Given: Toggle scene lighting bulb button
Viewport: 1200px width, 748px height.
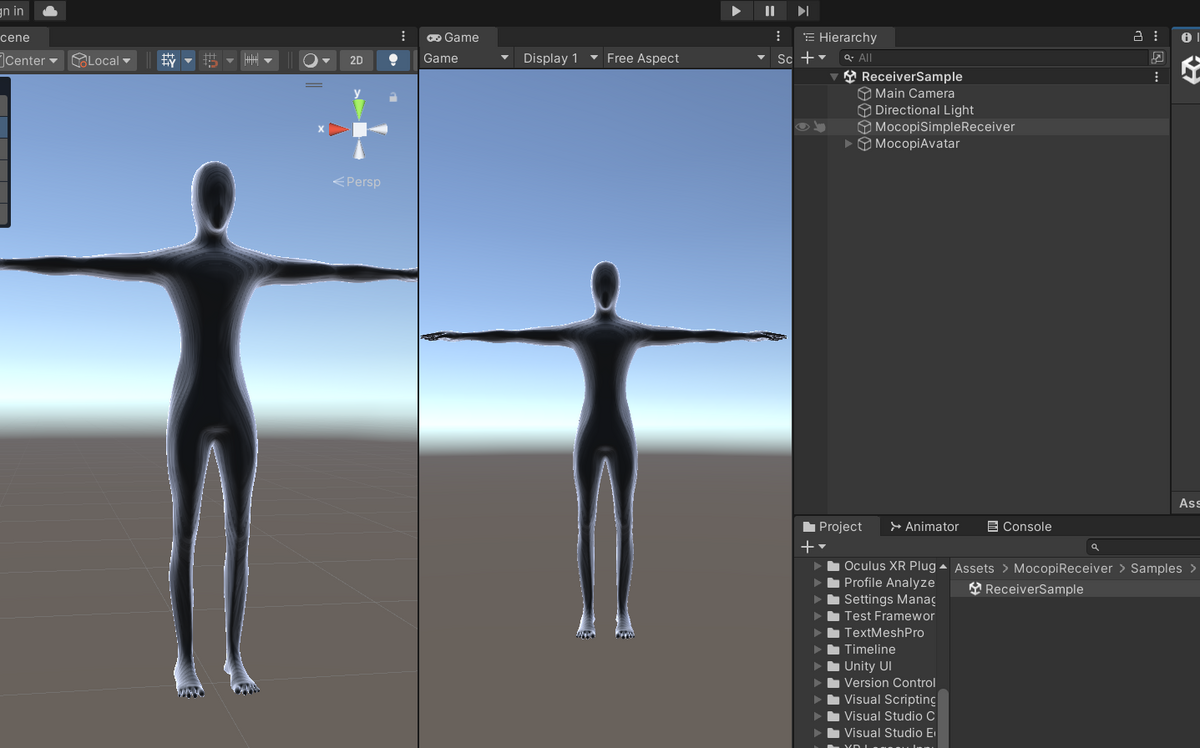Looking at the screenshot, I should coord(393,60).
